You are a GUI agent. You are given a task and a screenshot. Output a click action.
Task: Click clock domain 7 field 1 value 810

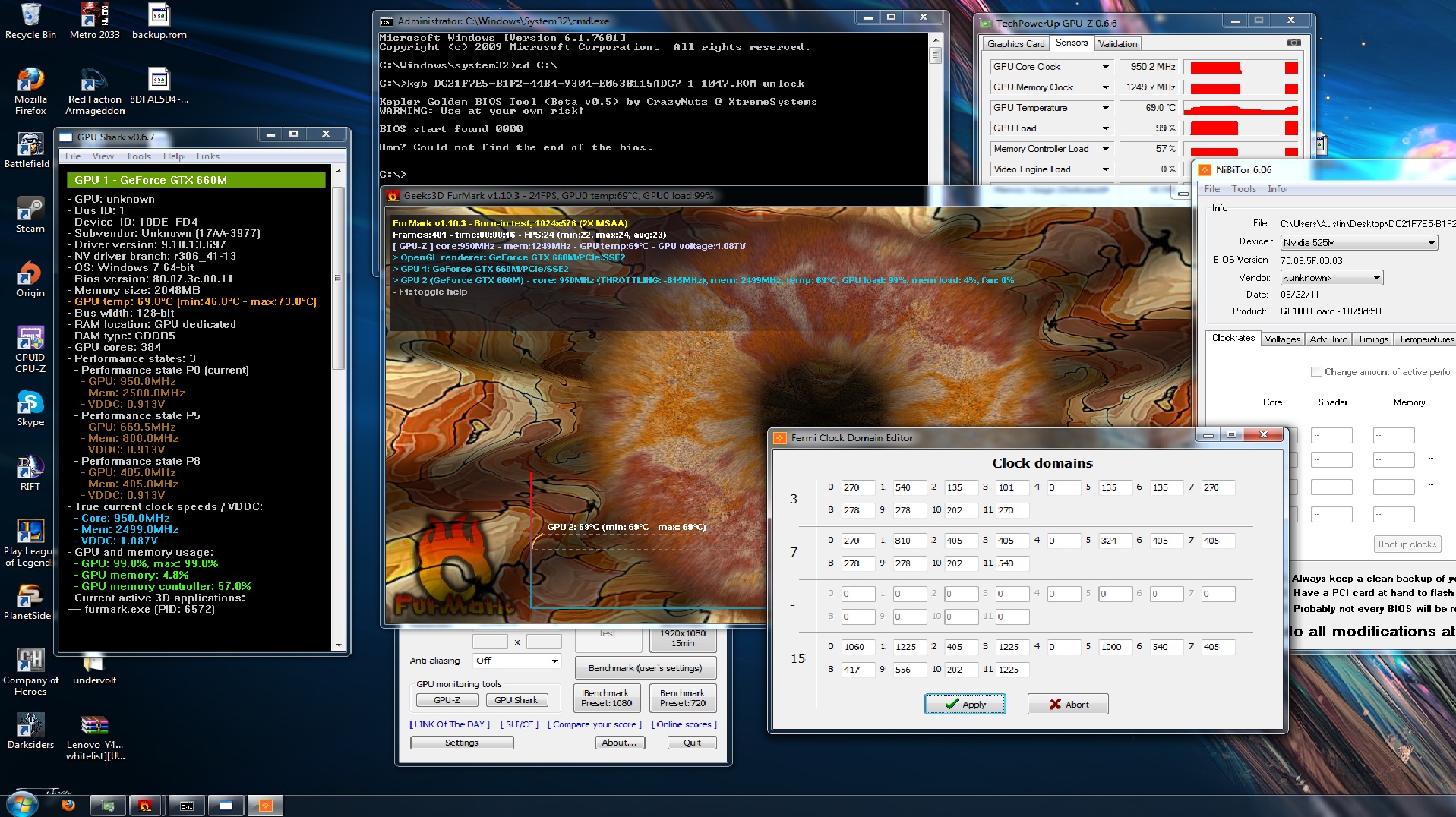[x=908, y=541]
